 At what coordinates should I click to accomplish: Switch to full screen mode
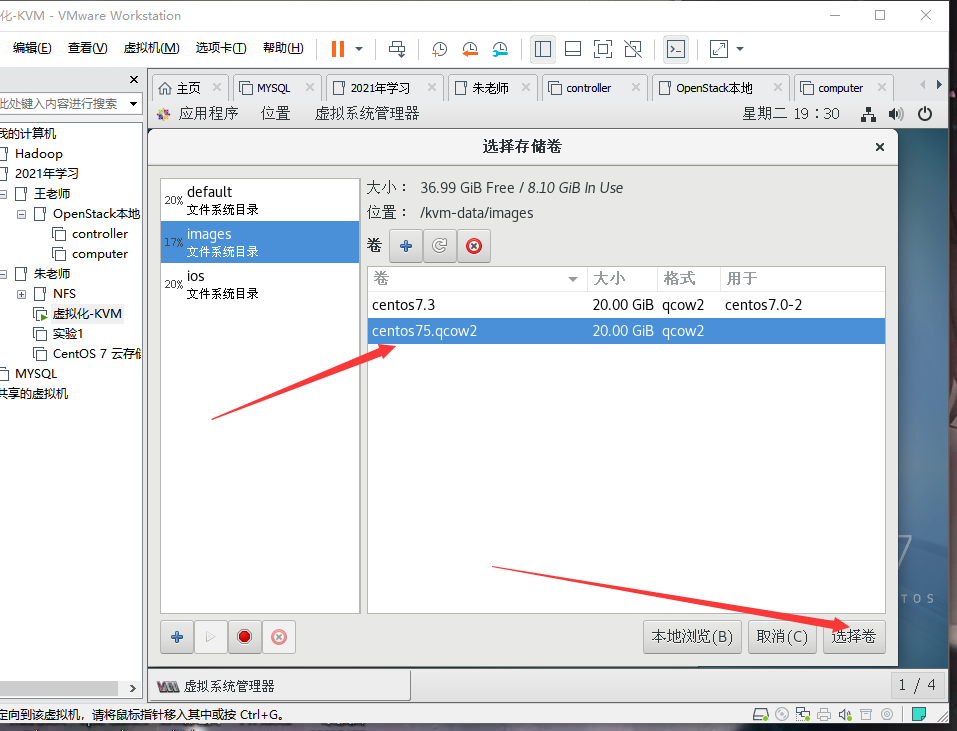tap(602, 49)
